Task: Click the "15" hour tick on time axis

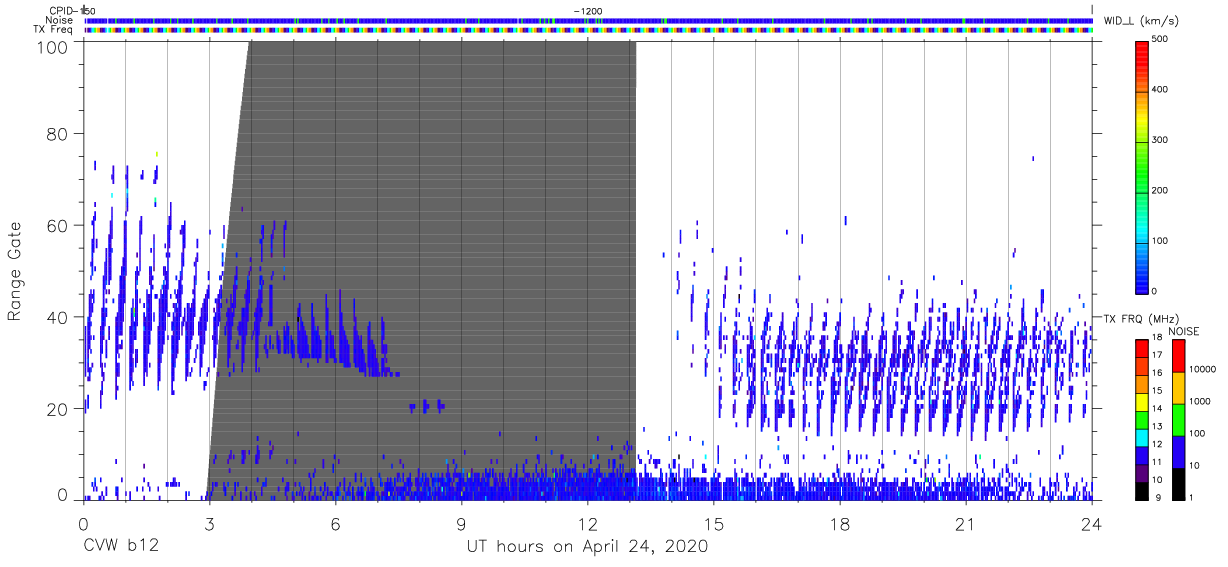Action: point(714,524)
